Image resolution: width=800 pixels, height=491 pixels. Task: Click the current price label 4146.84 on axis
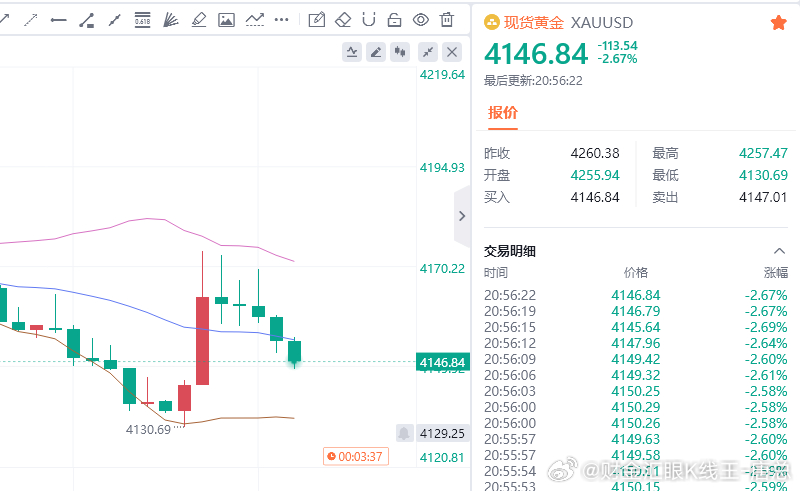pyautogui.click(x=442, y=362)
